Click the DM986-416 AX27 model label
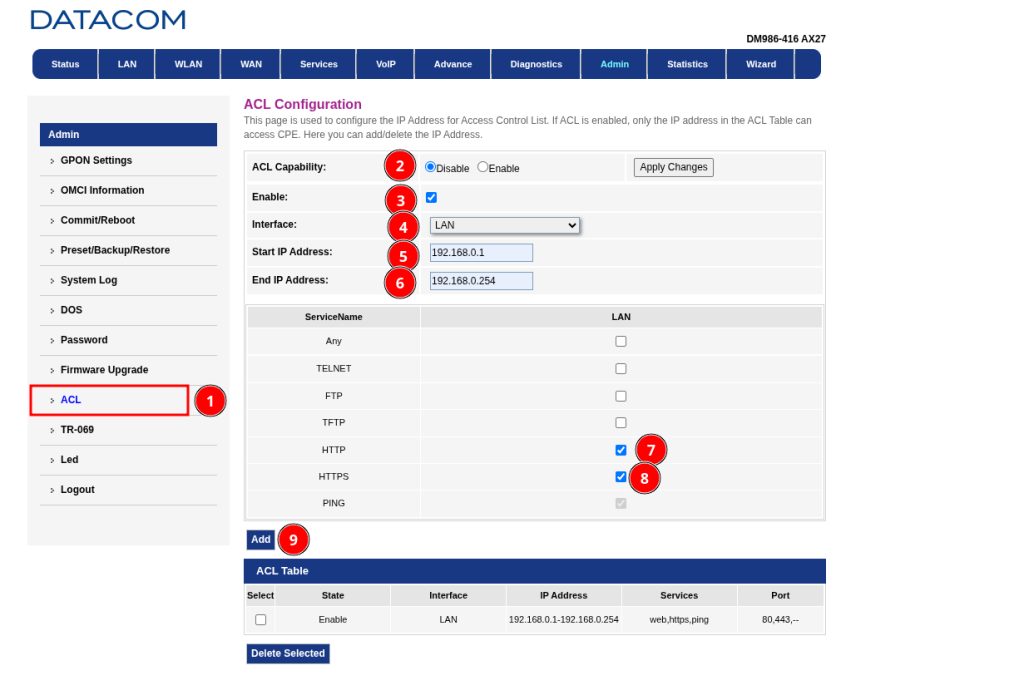The height and width of the screenshot is (700, 1024). tap(786, 39)
